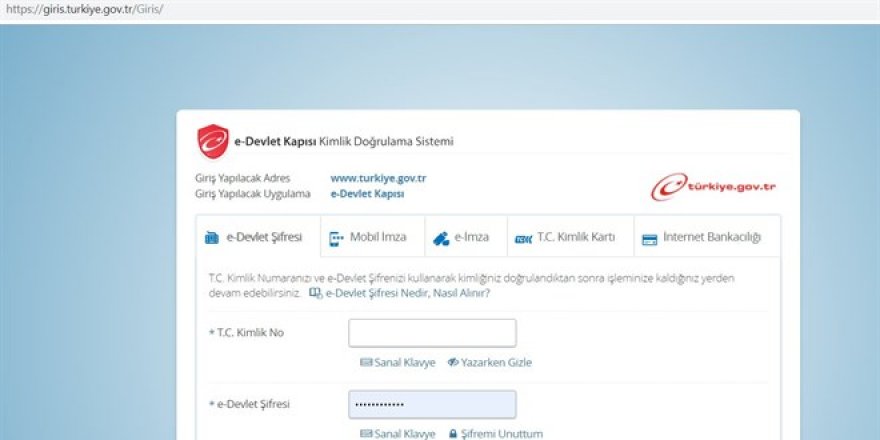Click the blue e-Devlet Kapısı application link
Image resolution: width=880 pixels, height=440 pixels.
pos(367,193)
